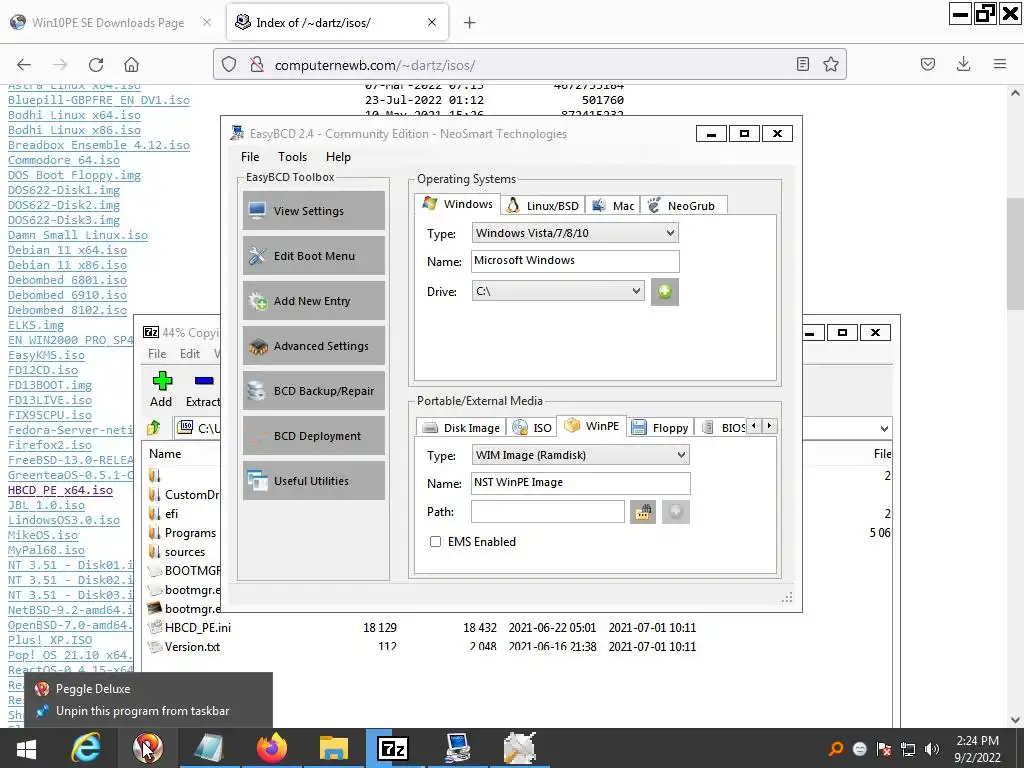
Task: Open EasyBCD File menu
Action: [x=249, y=157]
